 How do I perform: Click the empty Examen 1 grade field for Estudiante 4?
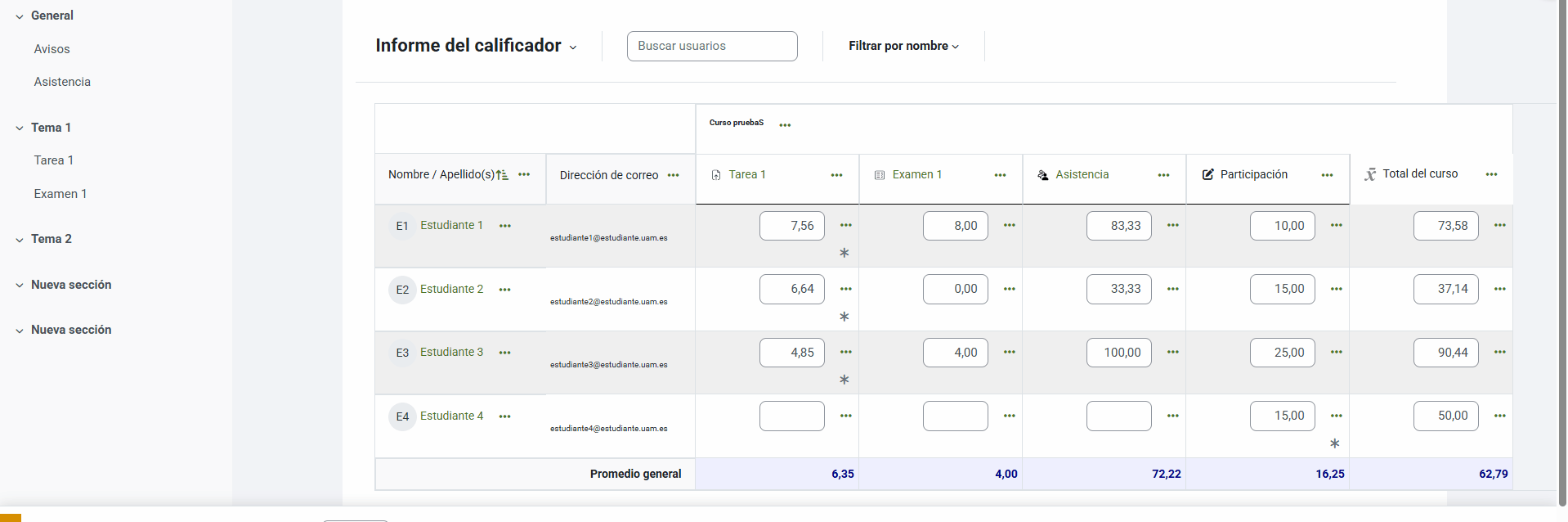[x=956, y=416]
